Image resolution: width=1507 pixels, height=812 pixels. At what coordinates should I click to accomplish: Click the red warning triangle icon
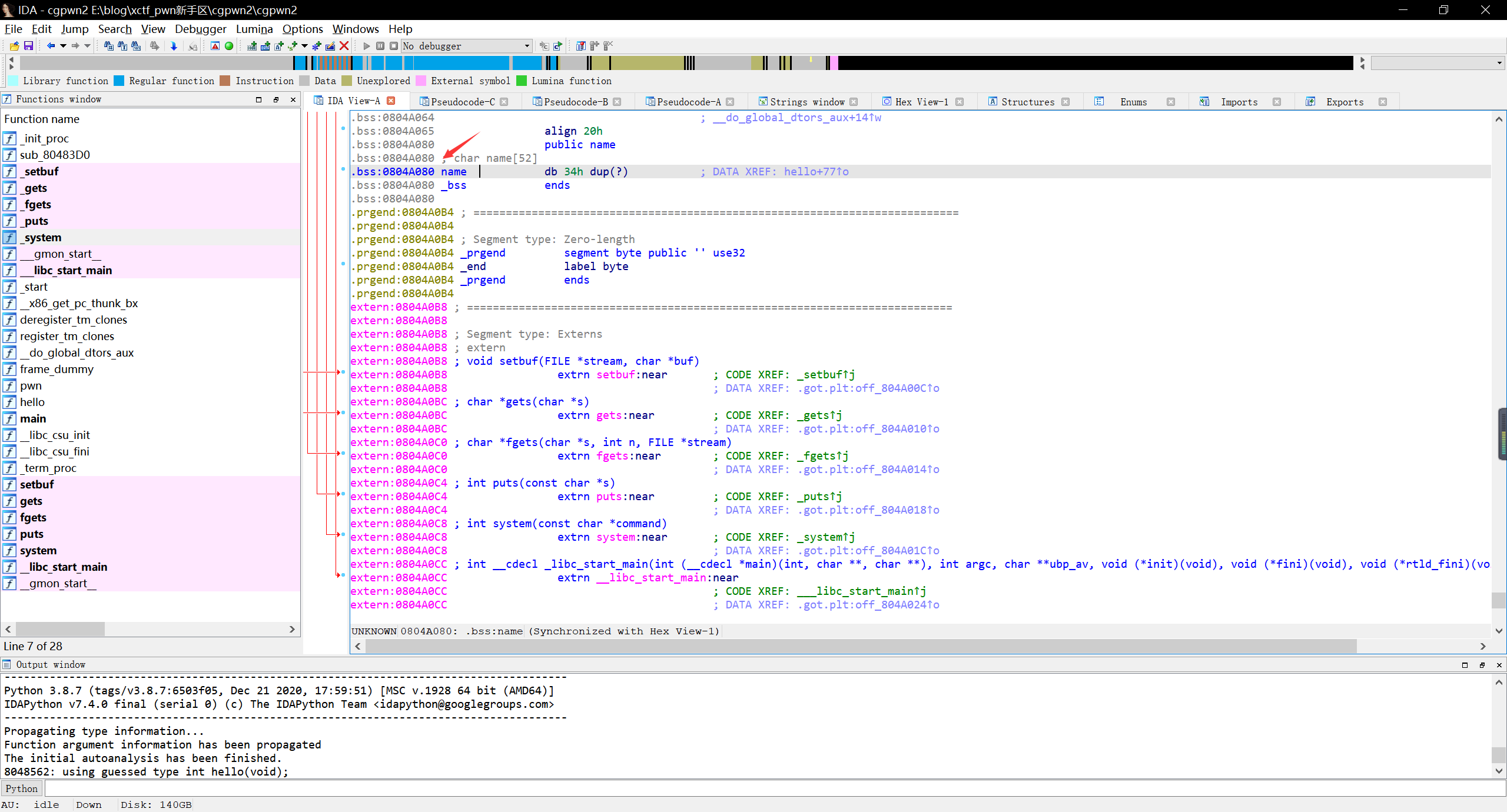215,46
